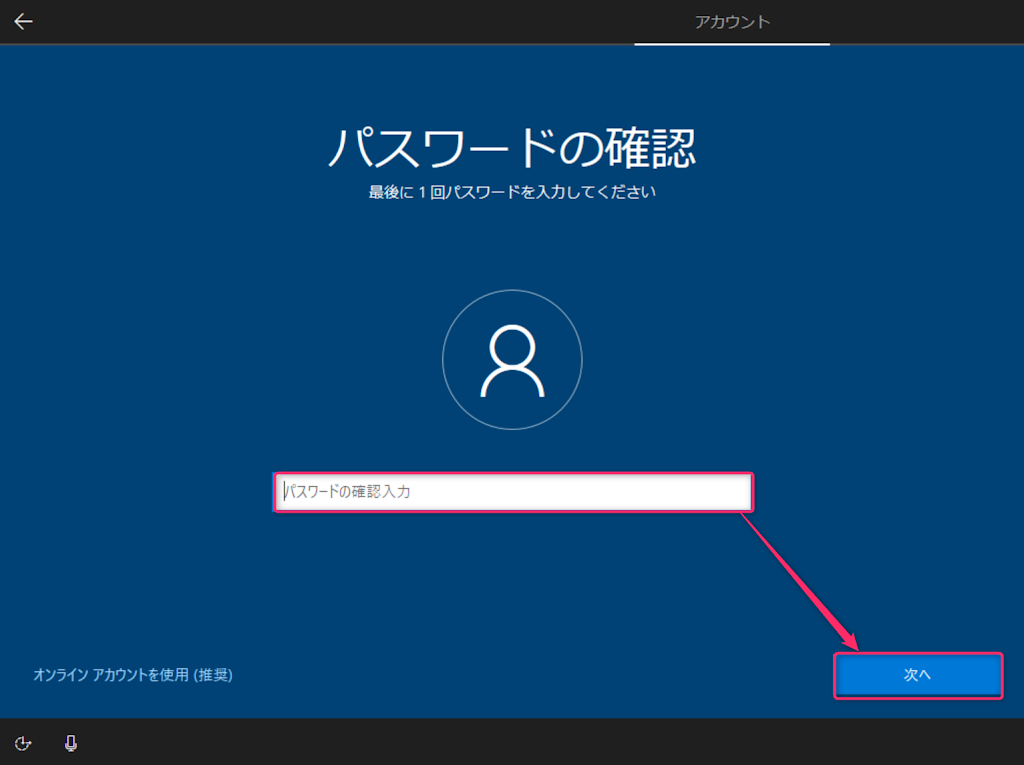Click the パスワードの確認 heading
This screenshot has height=765, width=1024.
pyautogui.click(x=512, y=148)
